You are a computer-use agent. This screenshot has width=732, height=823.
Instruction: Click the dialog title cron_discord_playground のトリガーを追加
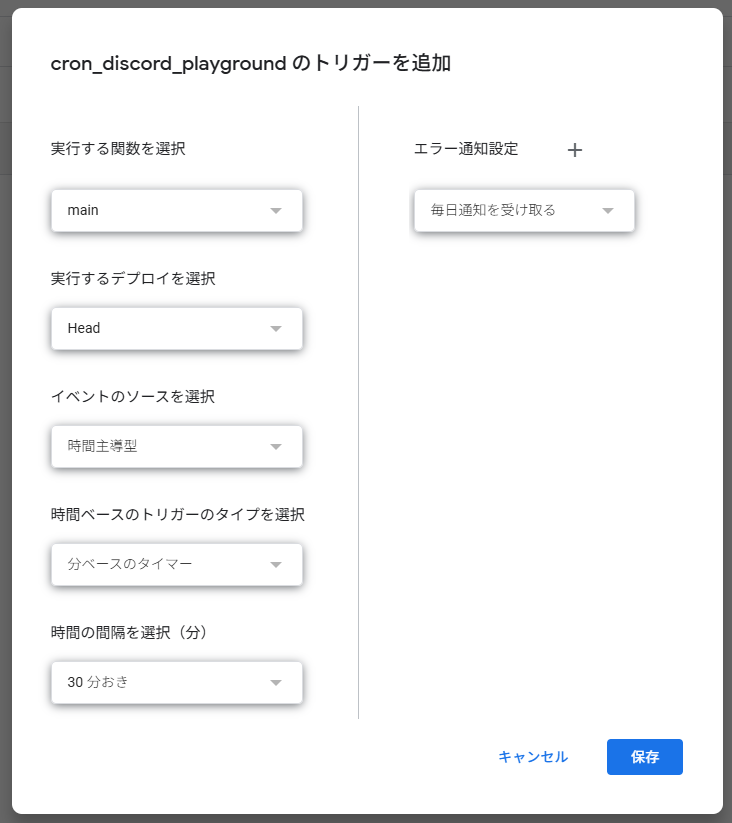[x=250, y=64]
